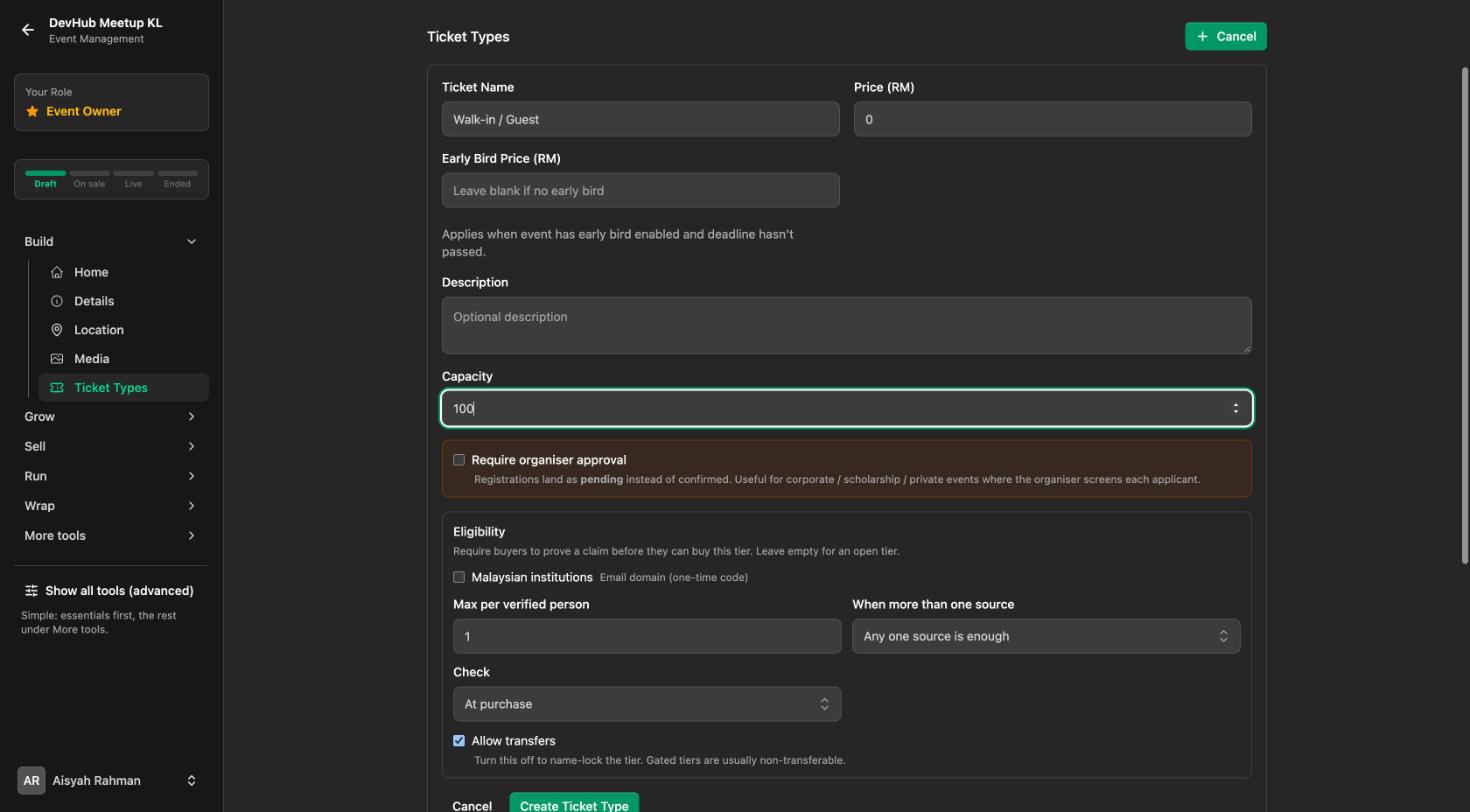Click Create Ticket Type button
The height and width of the screenshot is (812, 1470).
tap(574, 804)
